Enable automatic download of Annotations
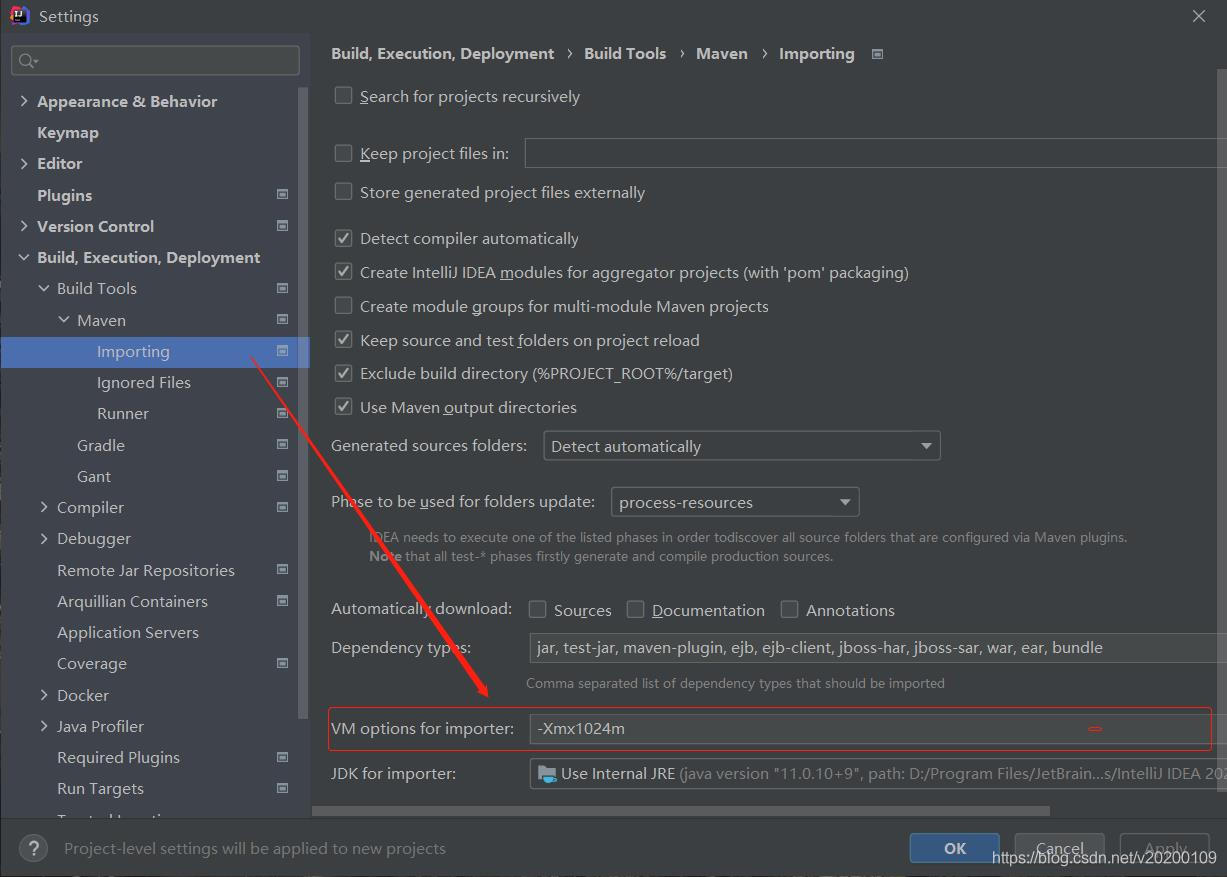 coord(789,609)
